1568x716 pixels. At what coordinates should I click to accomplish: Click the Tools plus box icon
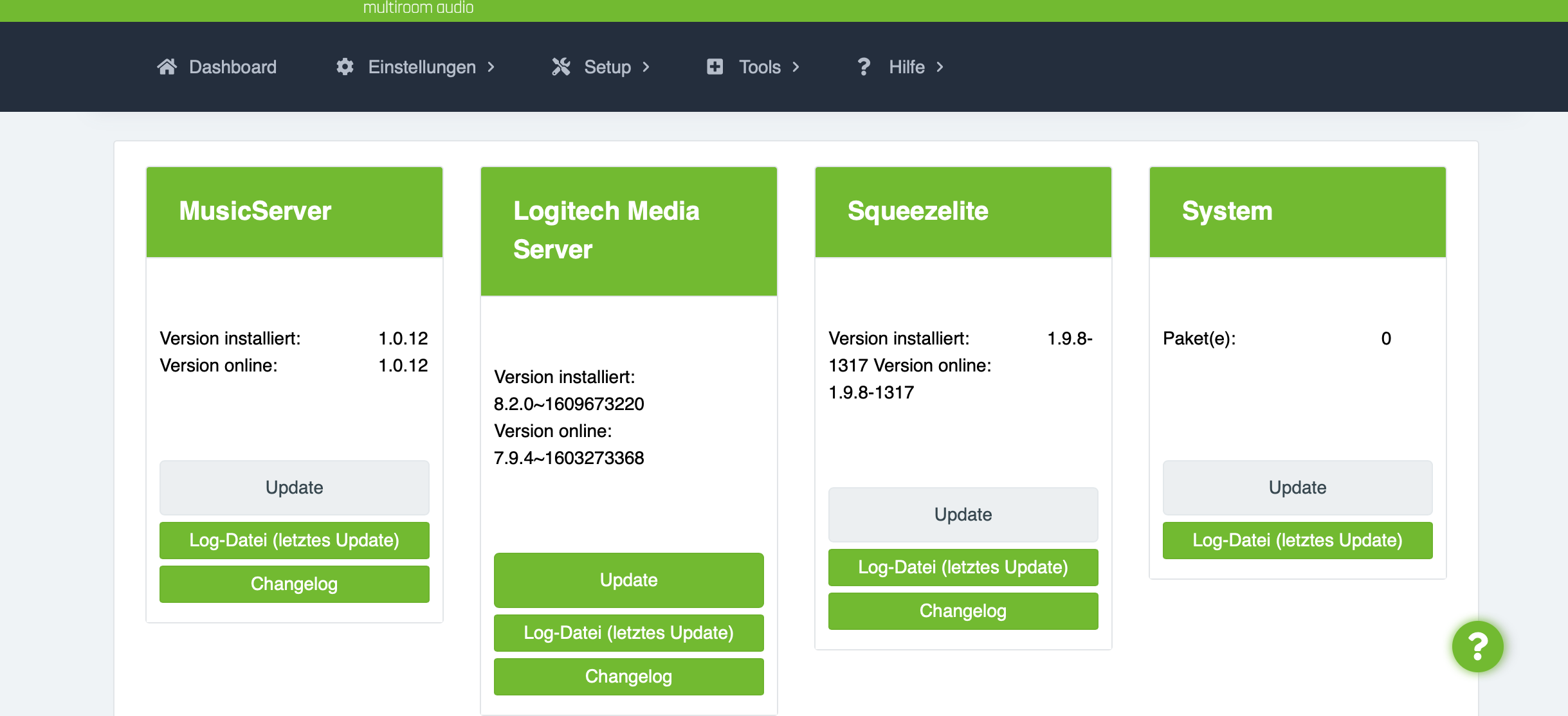pyautogui.click(x=715, y=67)
